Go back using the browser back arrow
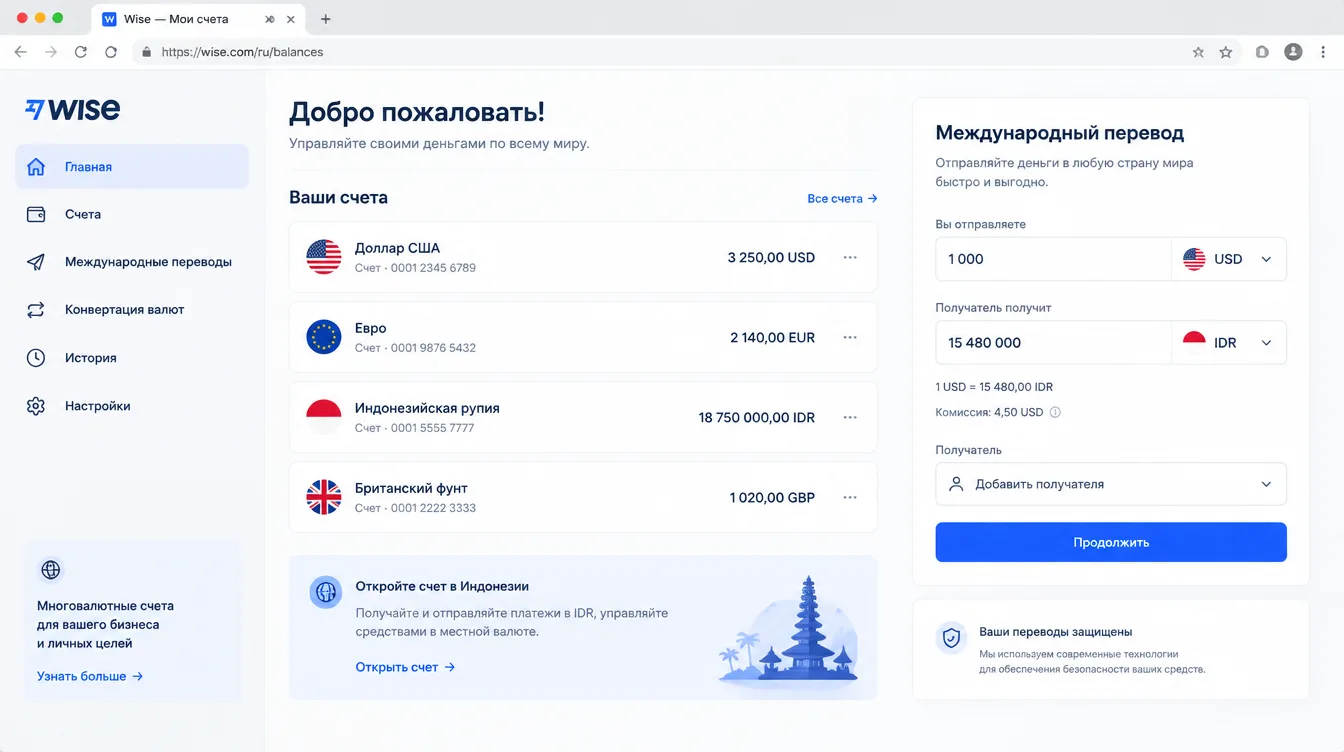 pos(21,52)
